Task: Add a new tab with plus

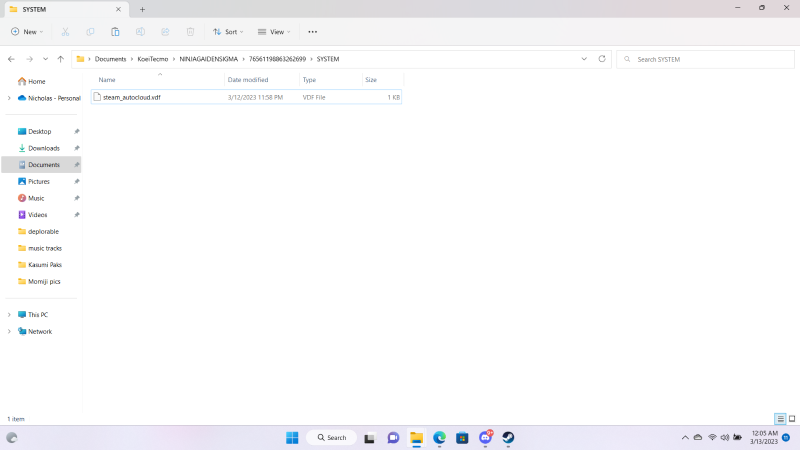Action: [142, 9]
